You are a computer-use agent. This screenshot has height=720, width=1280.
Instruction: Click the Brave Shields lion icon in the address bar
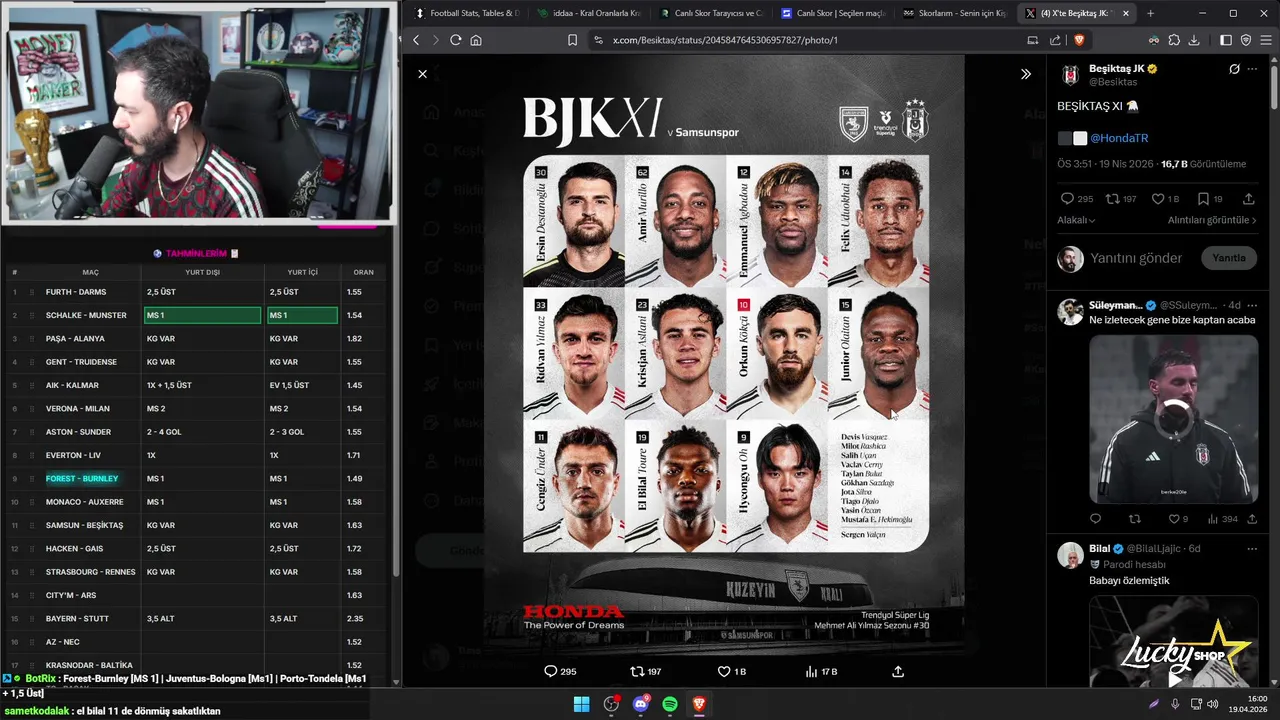[1079, 40]
